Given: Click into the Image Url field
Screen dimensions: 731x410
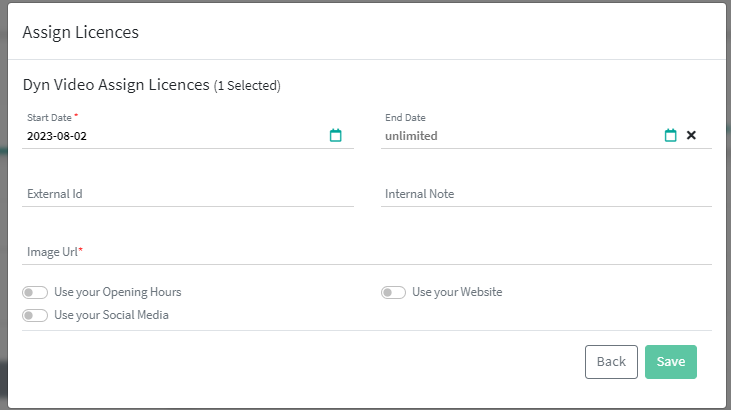Looking at the screenshot, I should [366, 251].
